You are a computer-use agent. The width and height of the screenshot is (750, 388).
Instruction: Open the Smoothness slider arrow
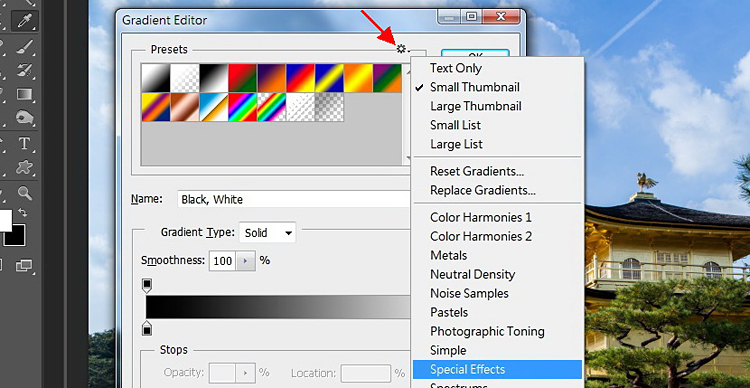pyautogui.click(x=246, y=261)
